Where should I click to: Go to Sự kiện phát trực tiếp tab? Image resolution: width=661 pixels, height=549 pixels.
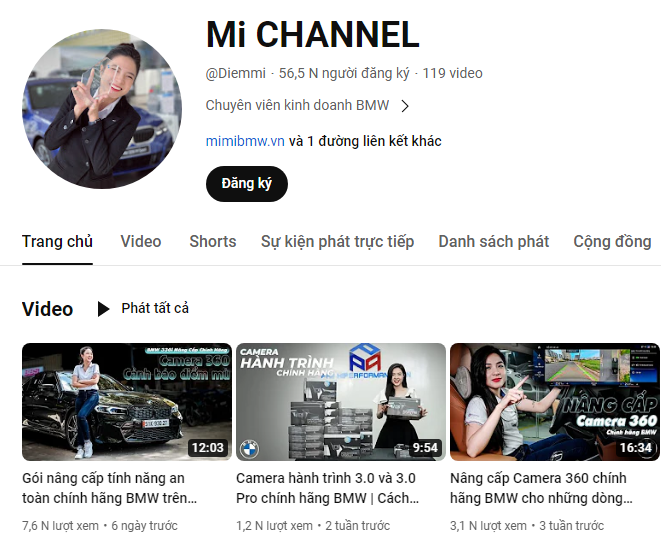[x=337, y=242]
